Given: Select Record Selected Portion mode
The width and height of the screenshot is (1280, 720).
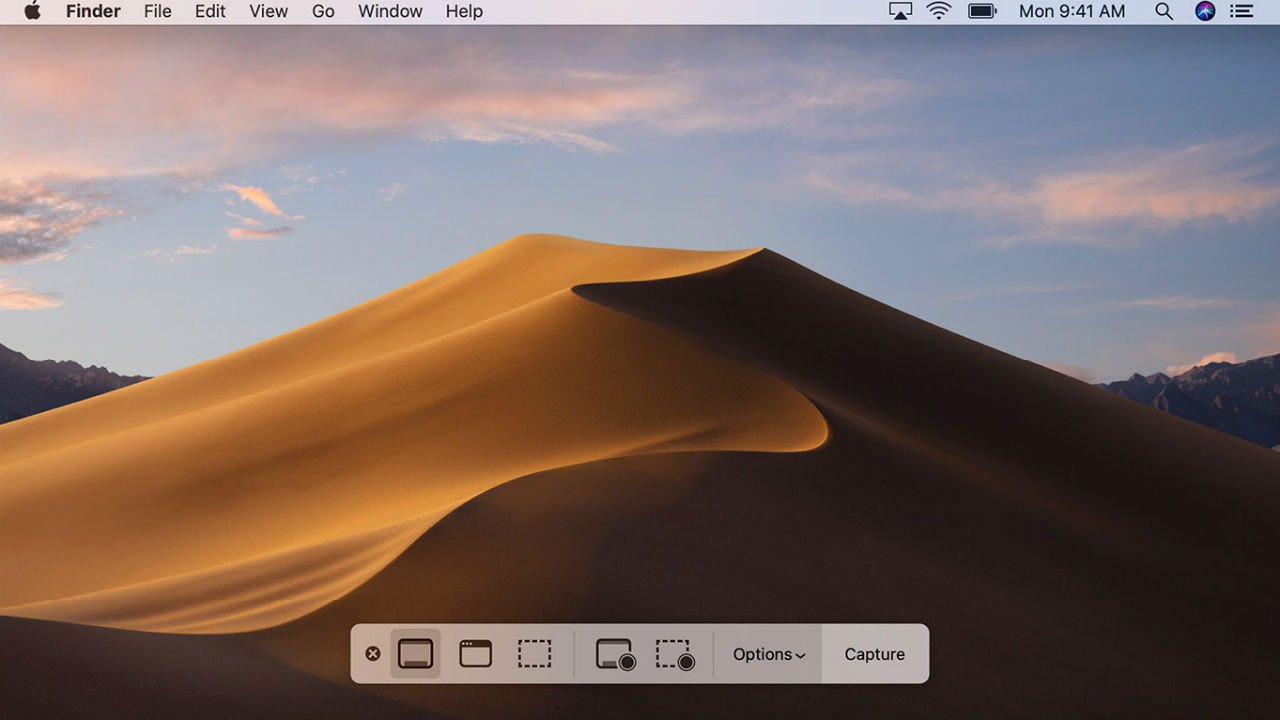Looking at the screenshot, I should click(x=675, y=654).
